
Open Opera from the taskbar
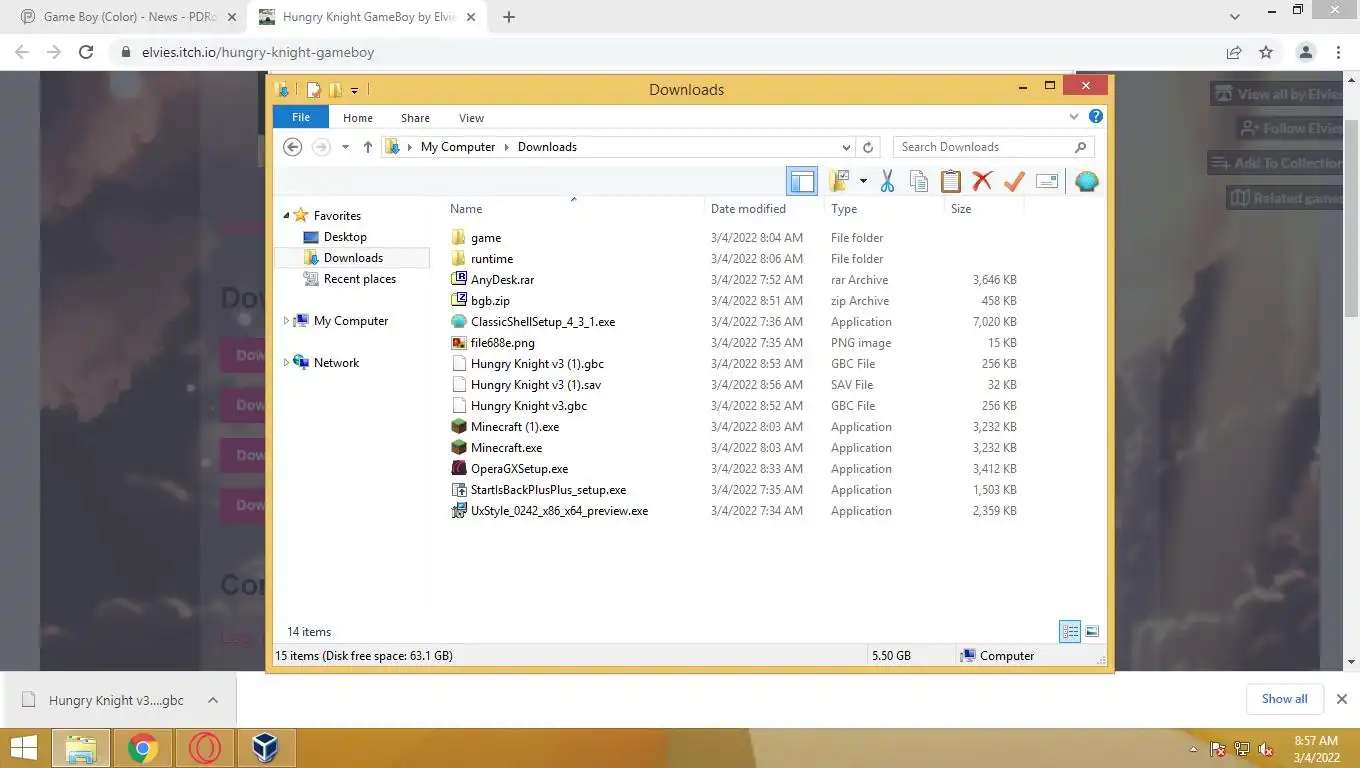[x=204, y=748]
